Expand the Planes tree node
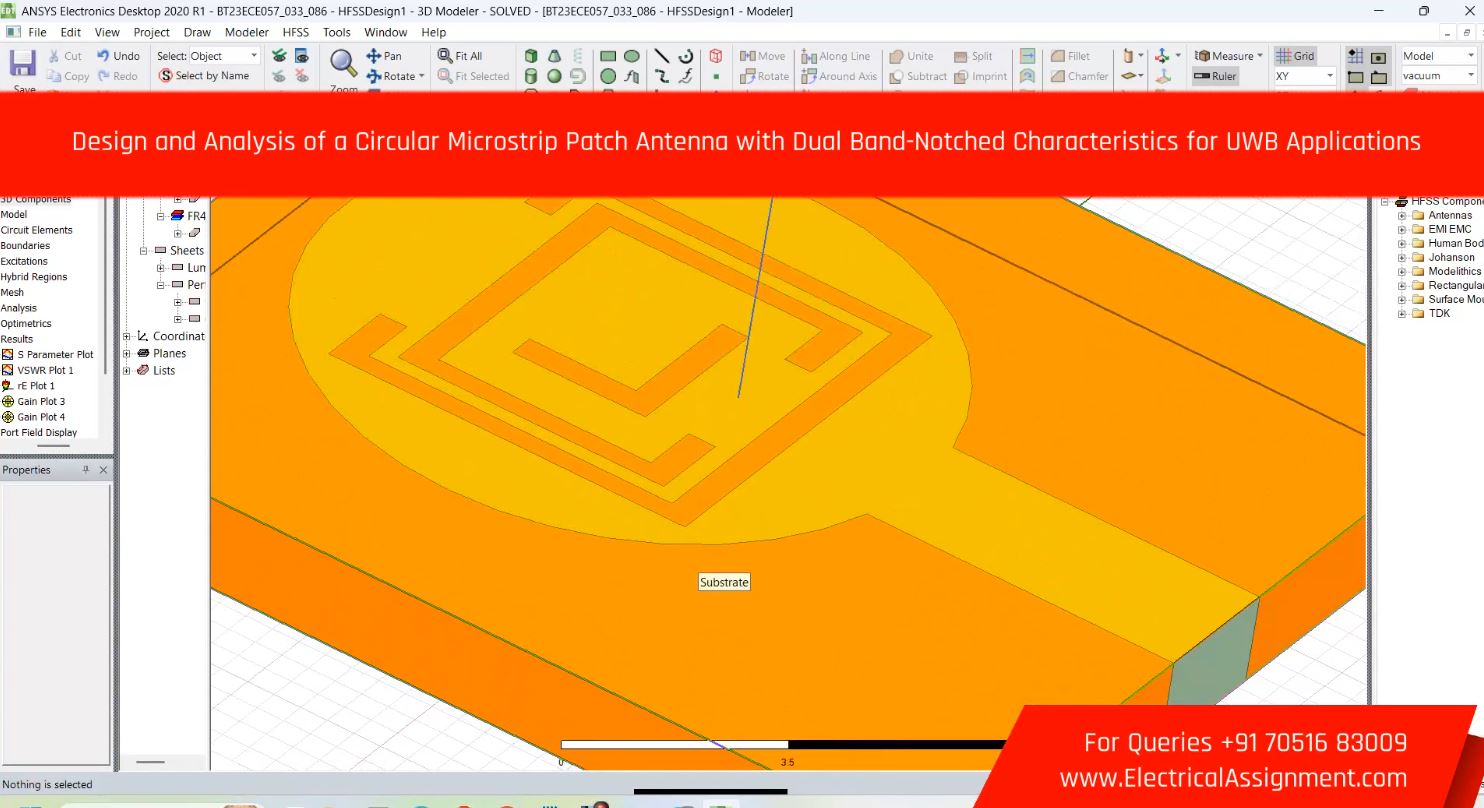Viewport: 1484px width, 808px height. [127, 353]
